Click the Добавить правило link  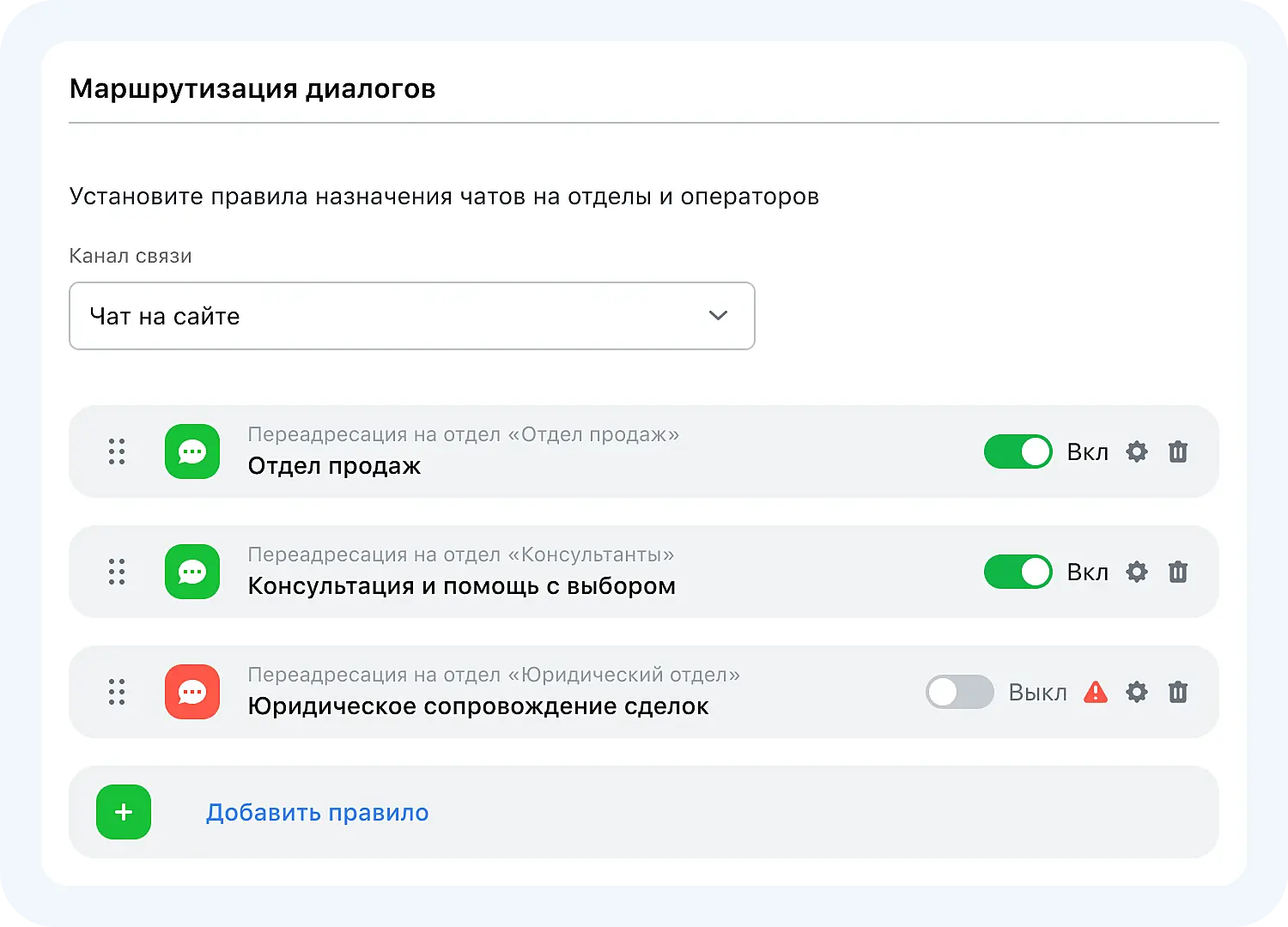point(317,812)
